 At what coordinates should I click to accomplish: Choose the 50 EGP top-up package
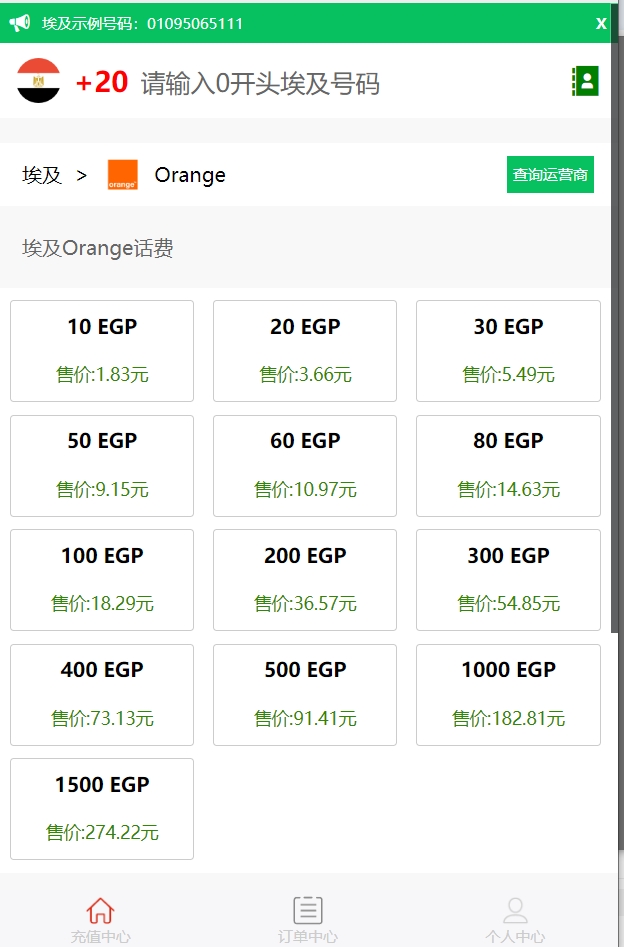pyautogui.click(x=102, y=465)
